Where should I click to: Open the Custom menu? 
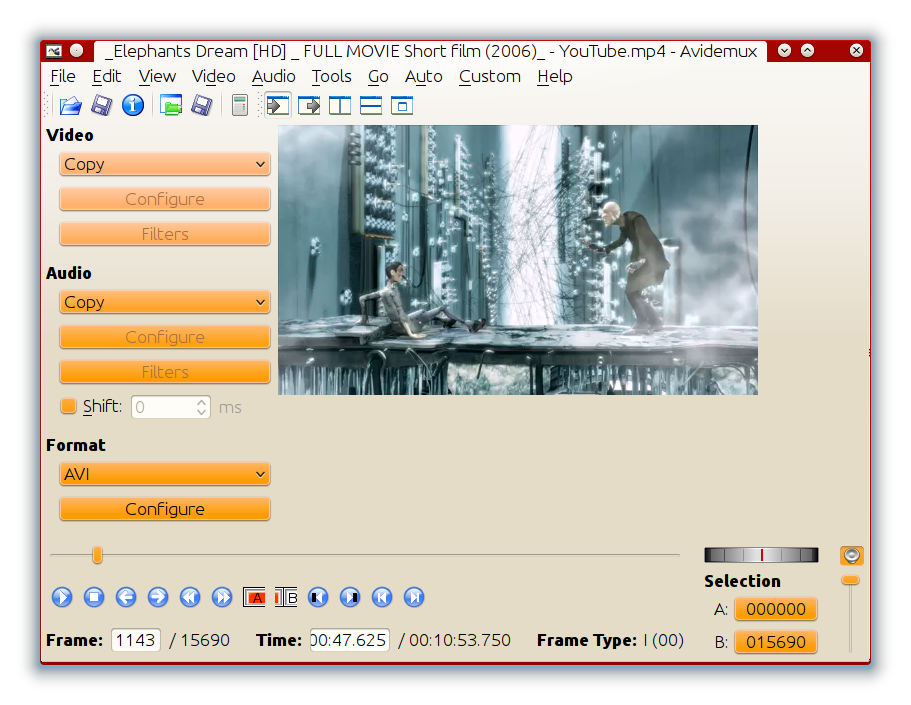[x=489, y=77]
